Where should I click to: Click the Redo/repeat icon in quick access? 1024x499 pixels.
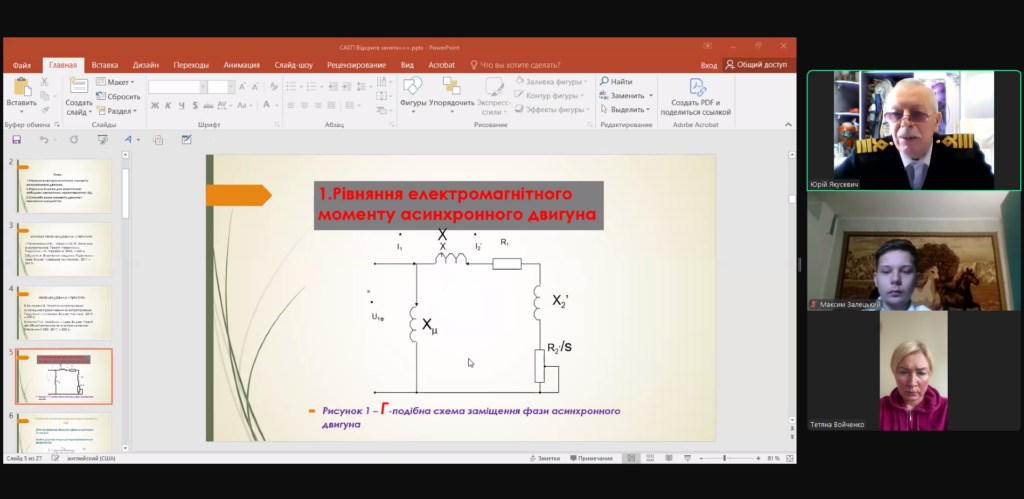(74, 139)
